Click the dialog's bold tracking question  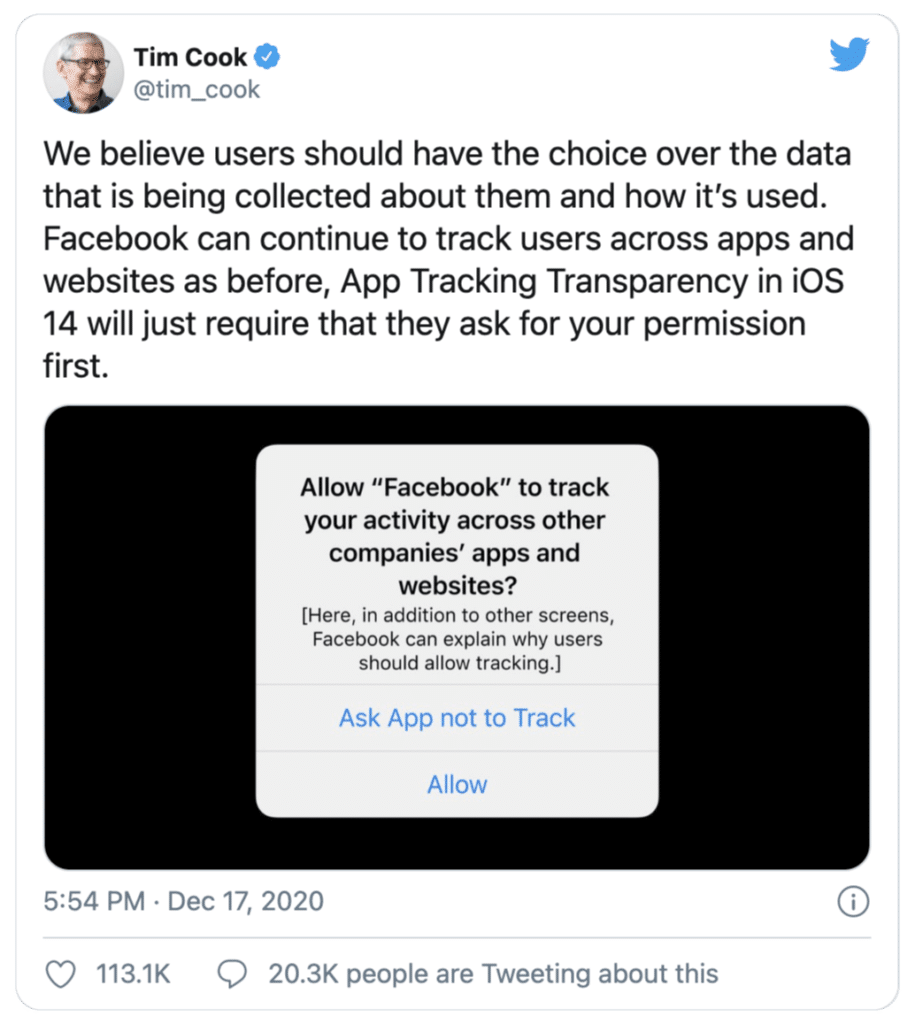[455, 536]
